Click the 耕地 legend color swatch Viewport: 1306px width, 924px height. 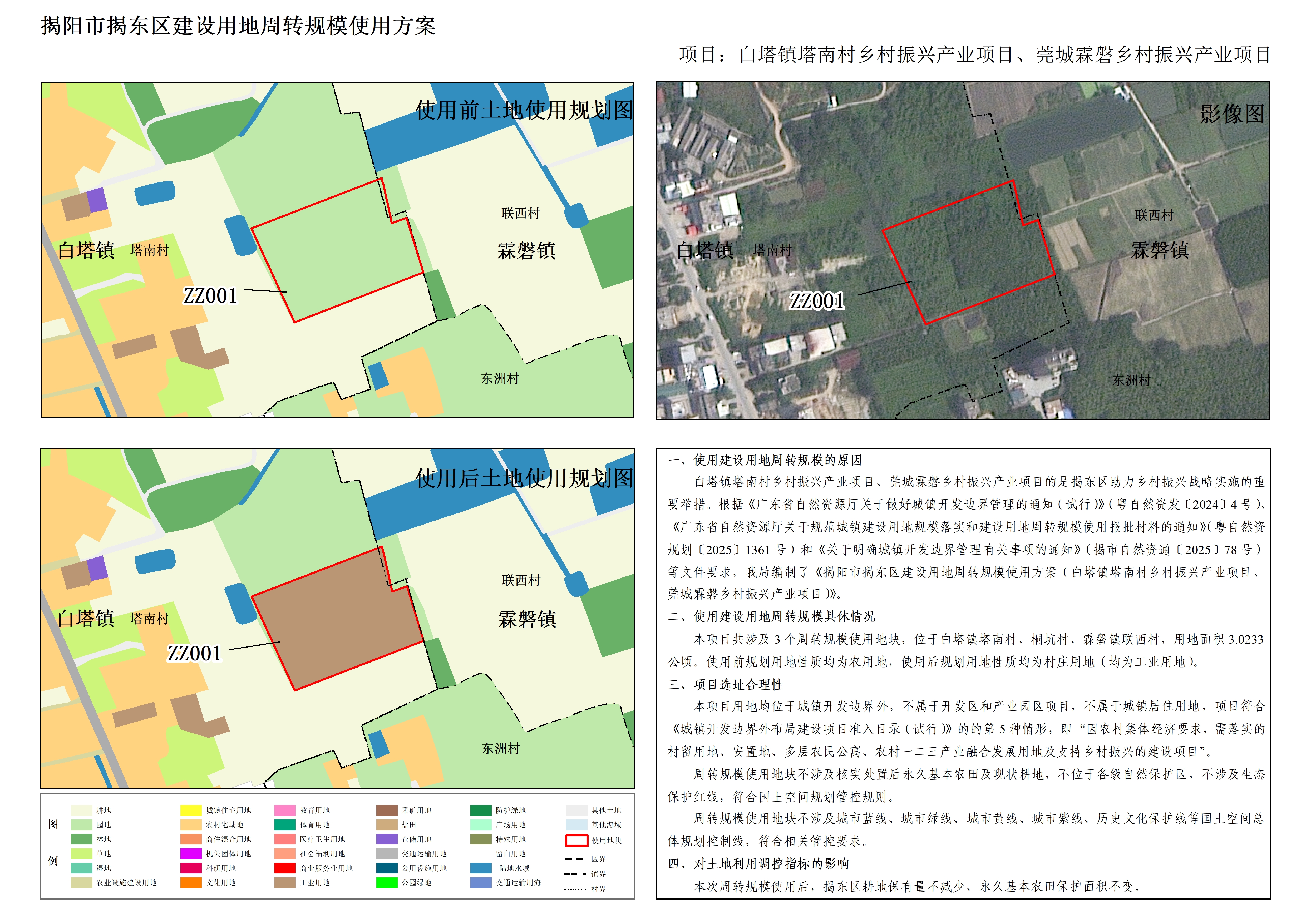pos(81,810)
